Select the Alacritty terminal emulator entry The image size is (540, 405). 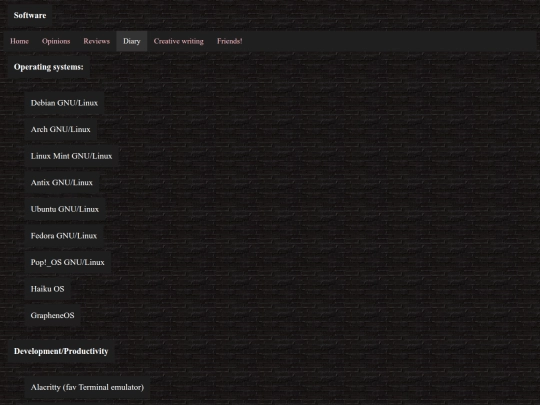pos(87,387)
